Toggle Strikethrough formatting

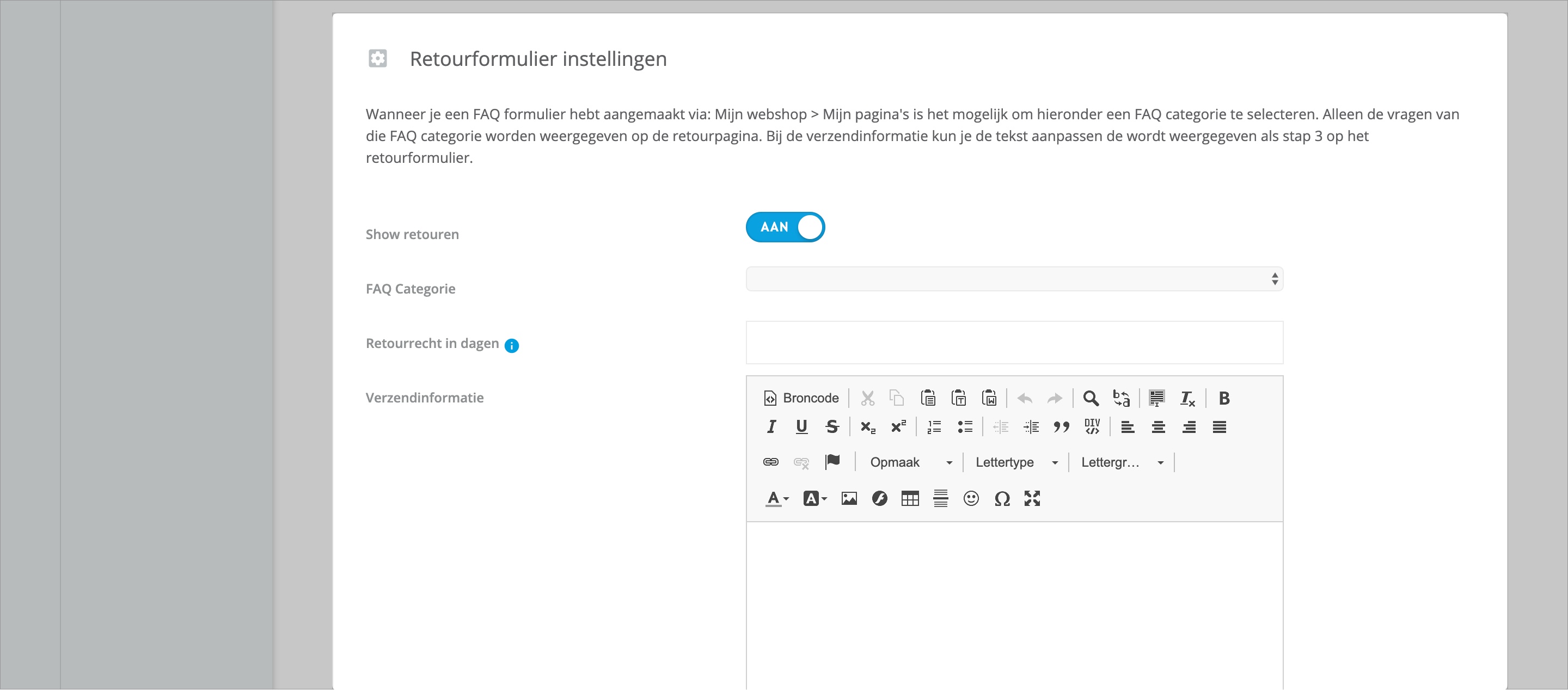(x=832, y=427)
